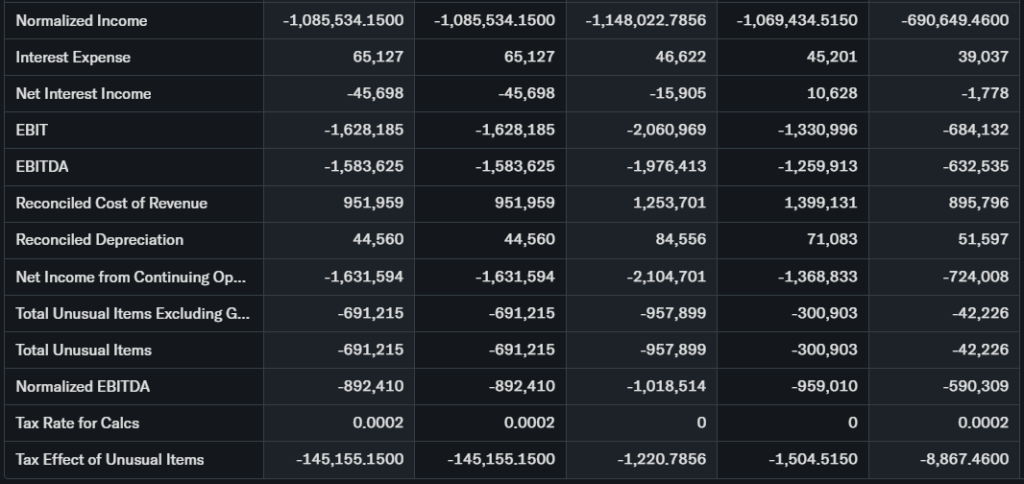Viewport: 1024px width, 484px height.
Task: Select the Interest Expense row label
Action: tap(73, 57)
